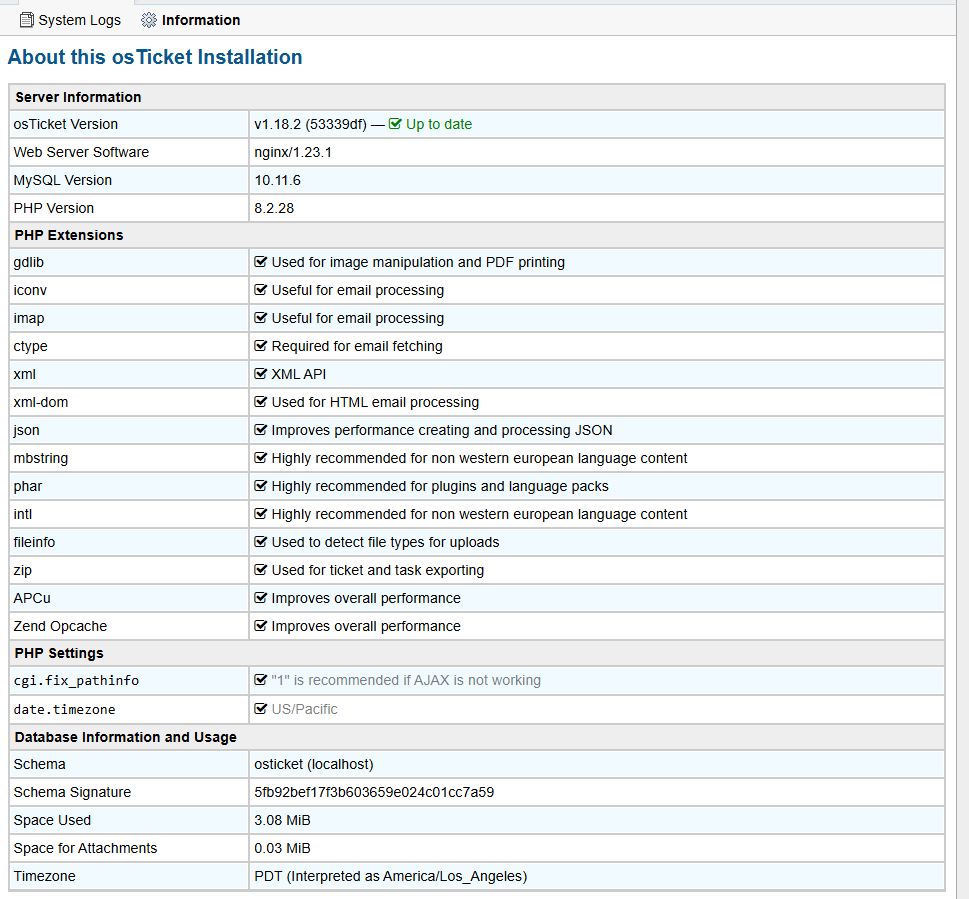The width and height of the screenshot is (969, 899).
Task: Click the Used for image manipulation description
Action: pos(418,262)
